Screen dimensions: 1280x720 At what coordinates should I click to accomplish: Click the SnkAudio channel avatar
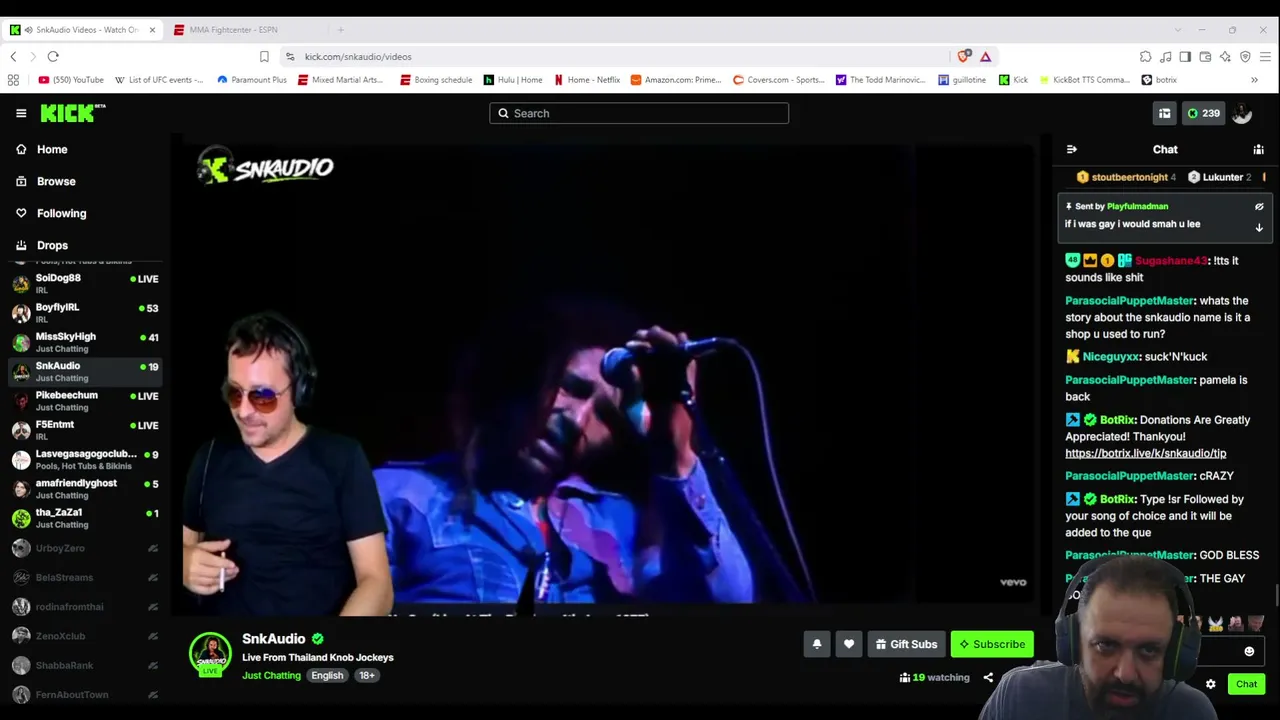[x=210, y=654]
